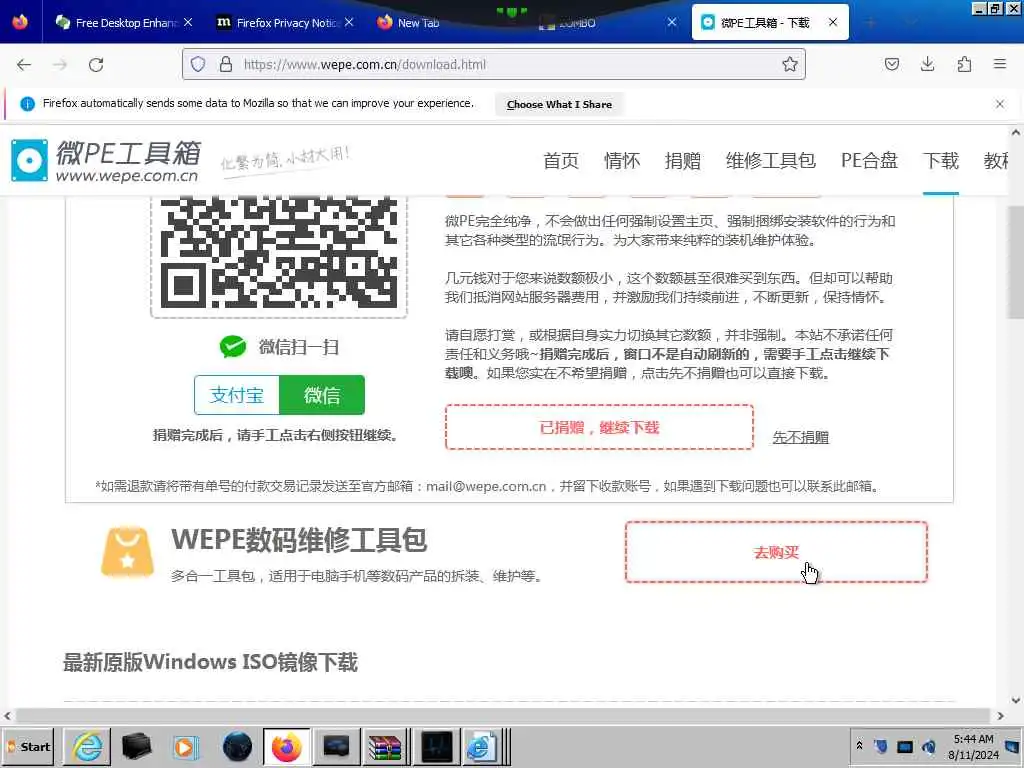The height and width of the screenshot is (768, 1024).
Task: Click 已捐赠，继续下载 button
Action: [599, 427]
